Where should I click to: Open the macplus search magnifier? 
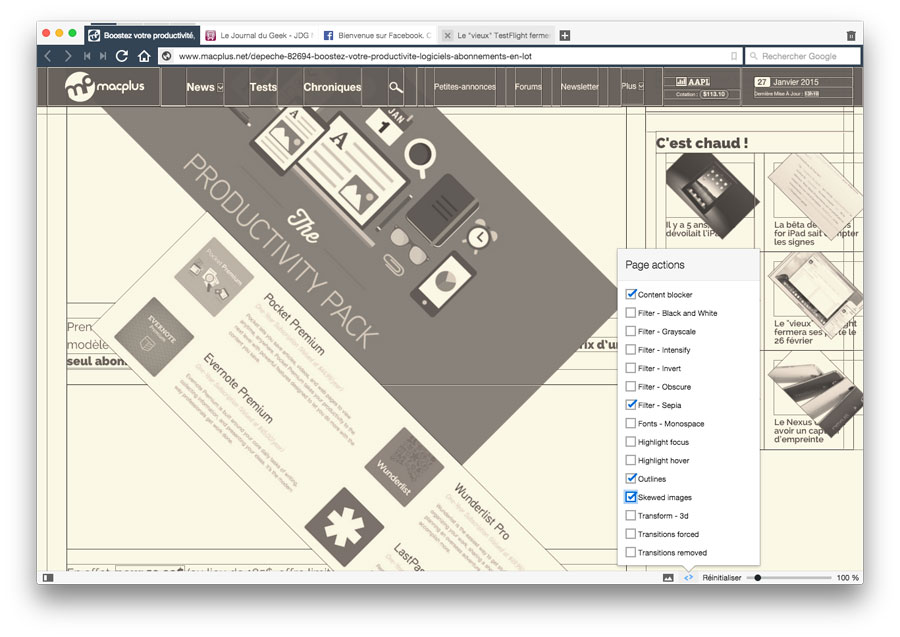396,87
